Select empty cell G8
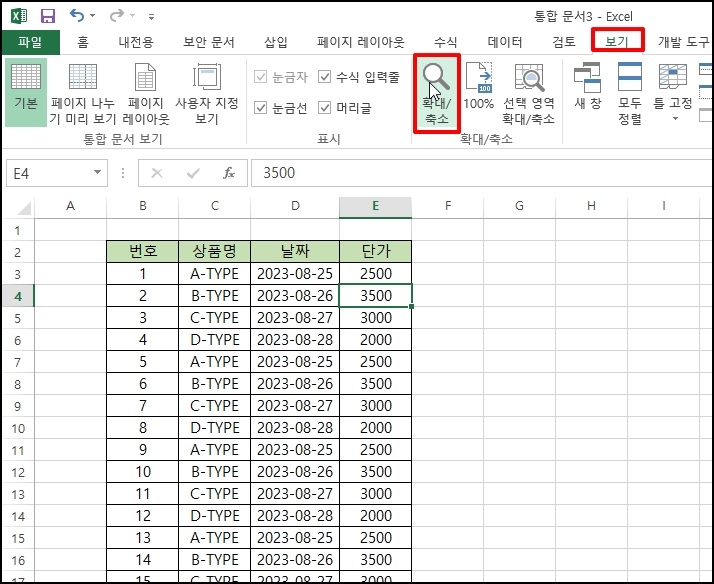The height and width of the screenshot is (584, 714). tap(519, 384)
